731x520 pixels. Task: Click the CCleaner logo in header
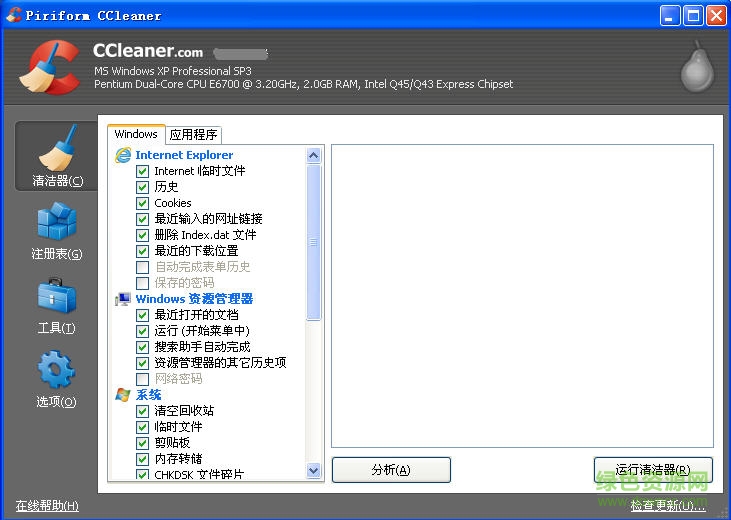coord(49,67)
